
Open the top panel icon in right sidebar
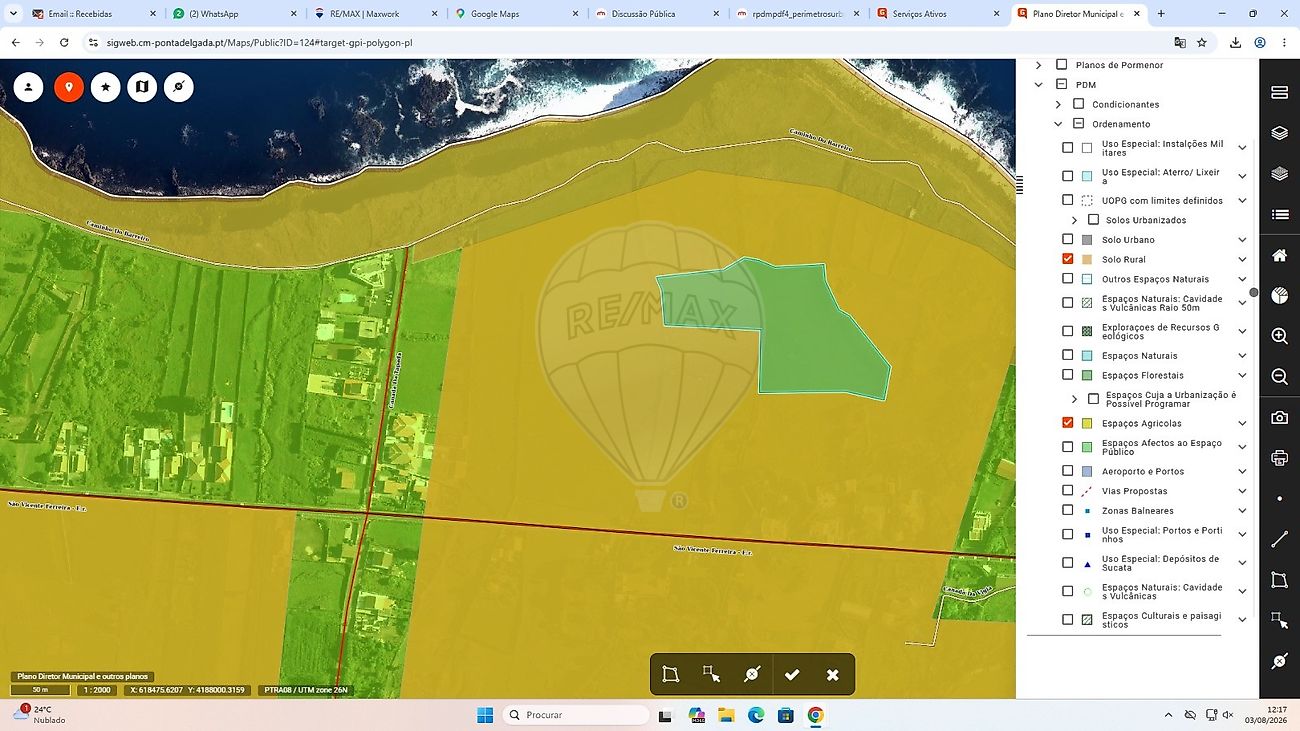click(1279, 92)
